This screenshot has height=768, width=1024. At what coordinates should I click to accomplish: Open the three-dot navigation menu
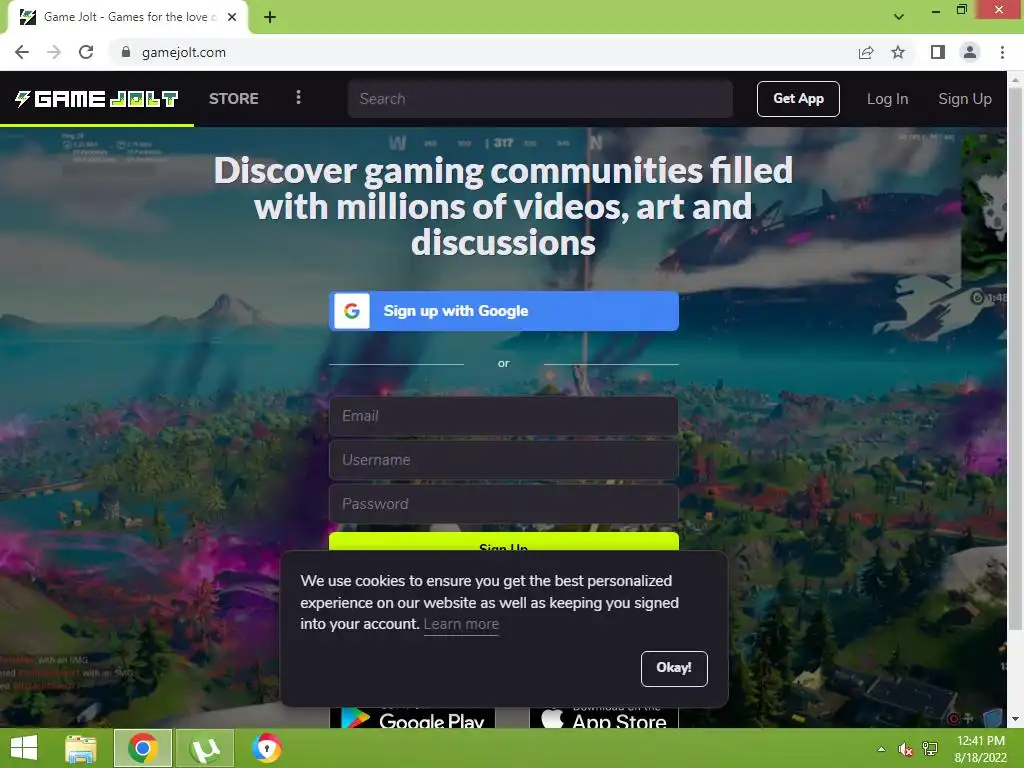coord(298,98)
